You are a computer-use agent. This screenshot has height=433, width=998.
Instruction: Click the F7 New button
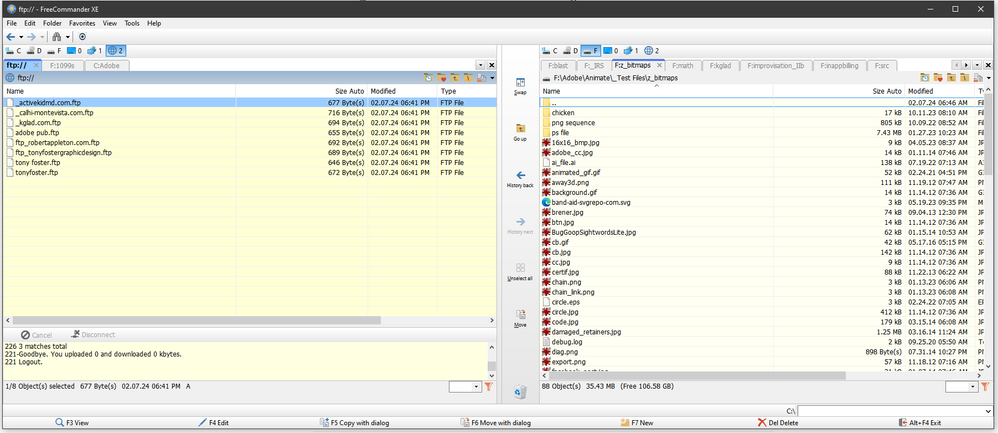pos(638,422)
